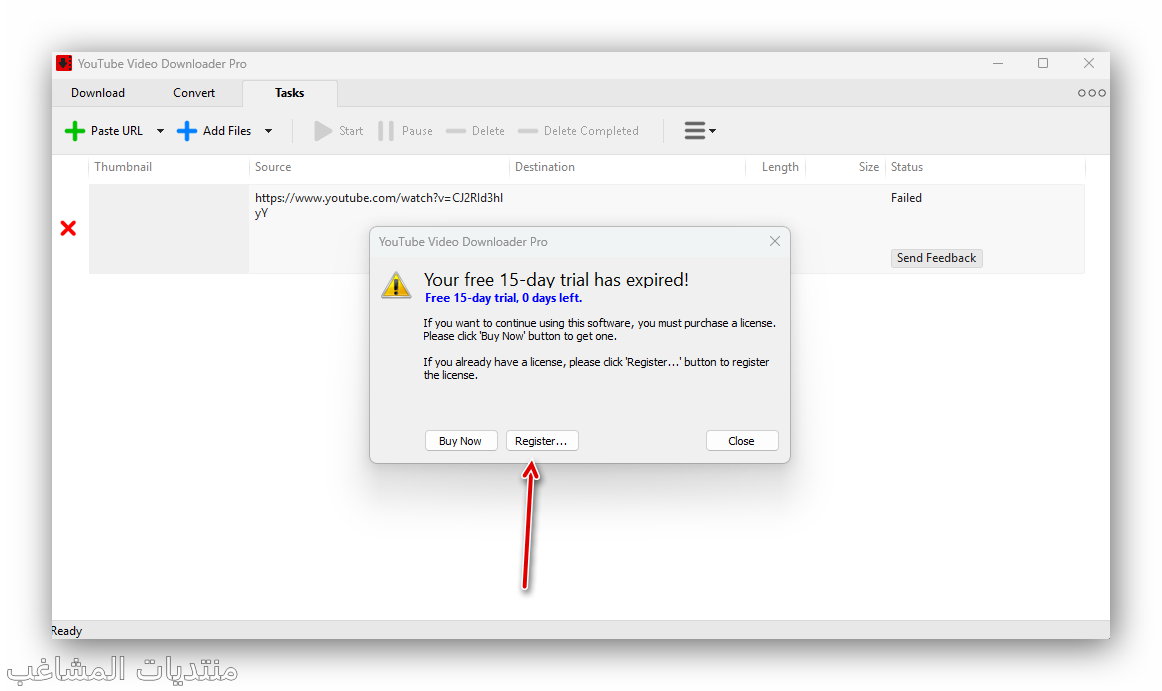
Task: Select the Tasks tab
Action: (x=290, y=93)
